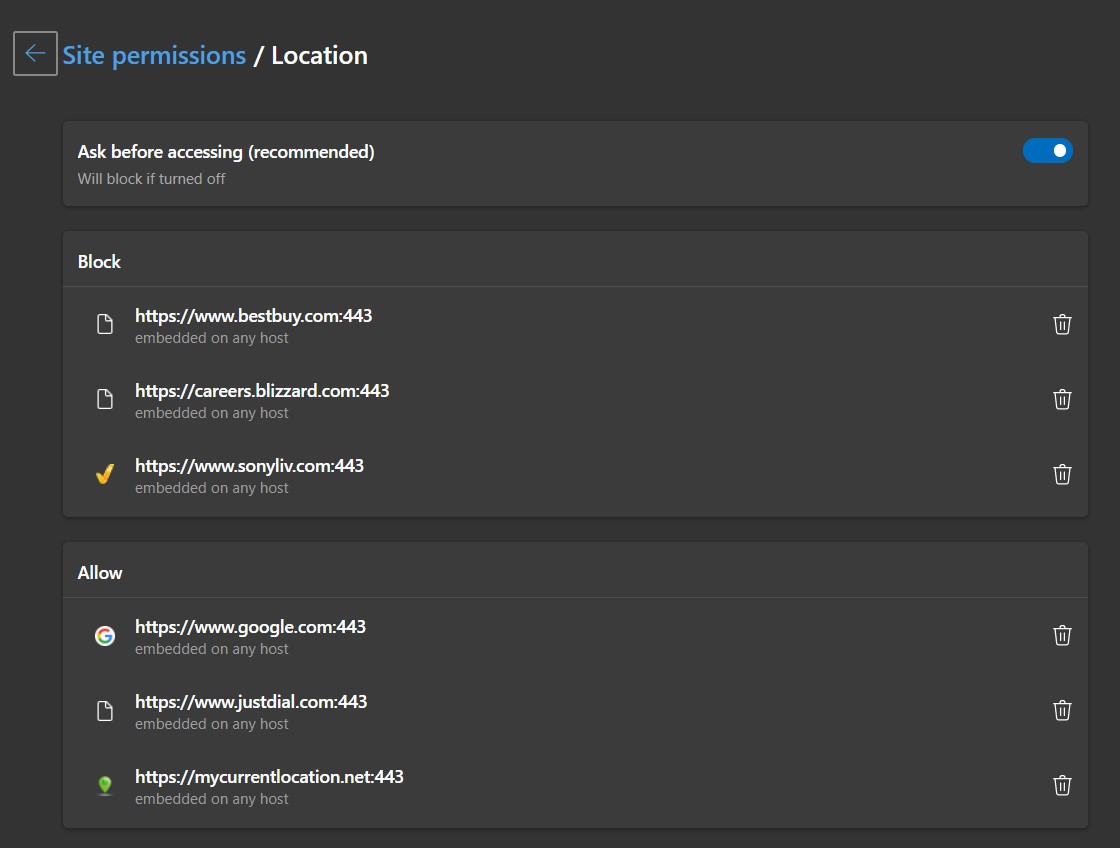Click embedded on any host under justdial.com

(x=211, y=724)
